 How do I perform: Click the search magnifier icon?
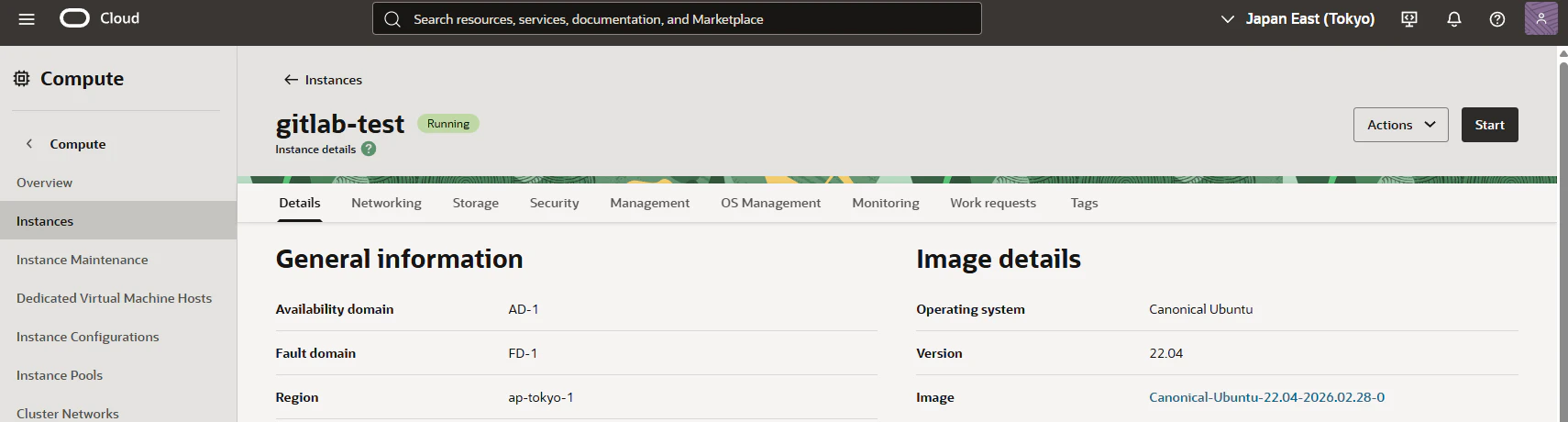coord(392,18)
